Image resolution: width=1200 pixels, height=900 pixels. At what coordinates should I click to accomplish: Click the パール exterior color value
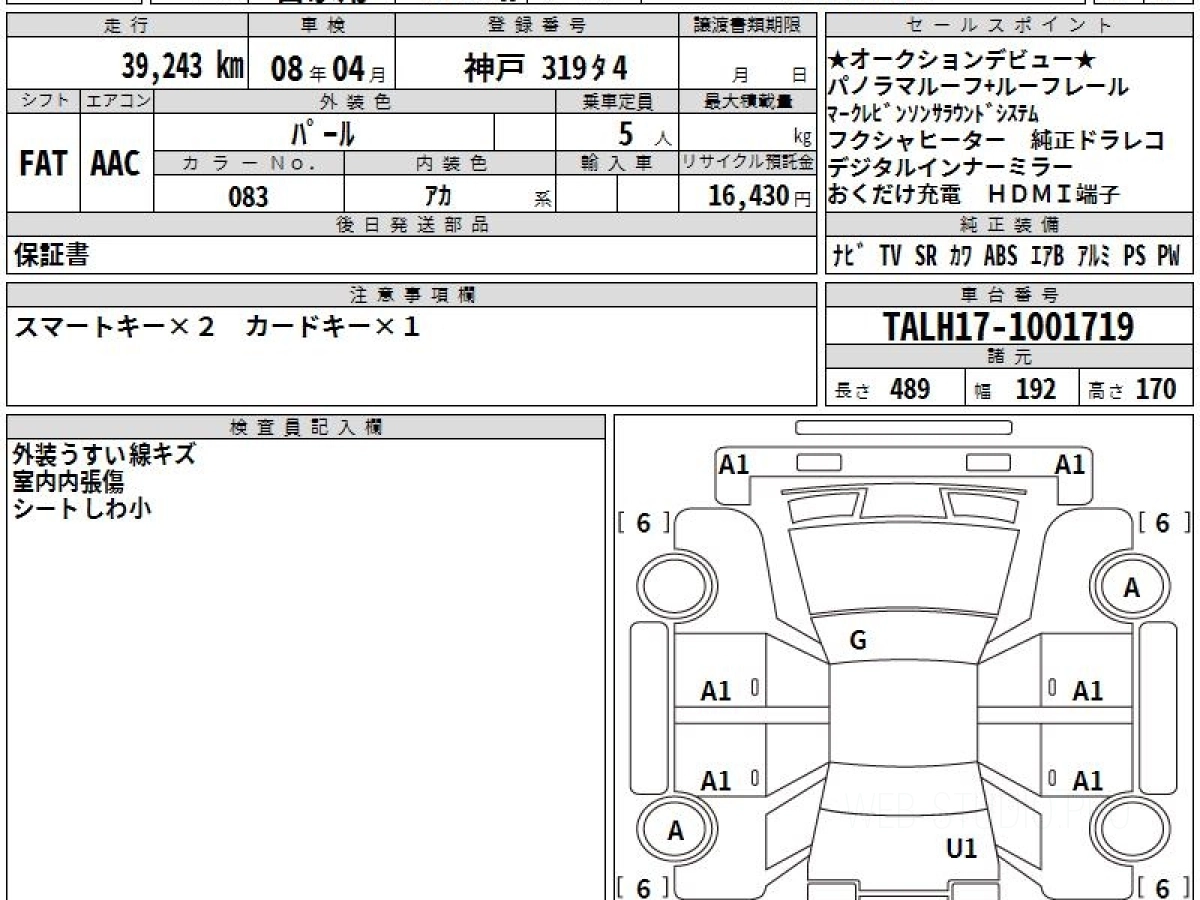(x=323, y=133)
